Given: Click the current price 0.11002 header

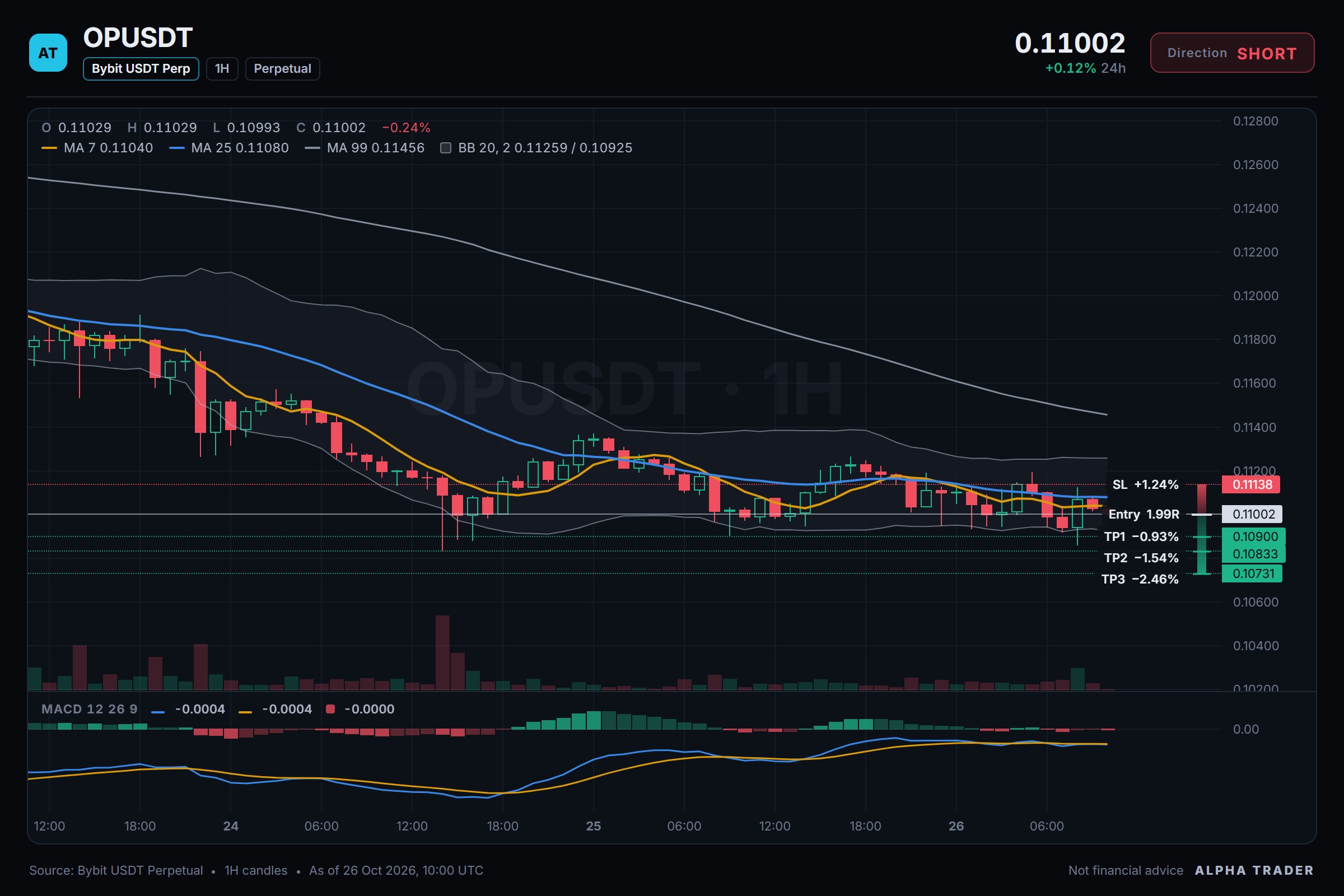Looking at the screenshot, I should coord(1070,43).
